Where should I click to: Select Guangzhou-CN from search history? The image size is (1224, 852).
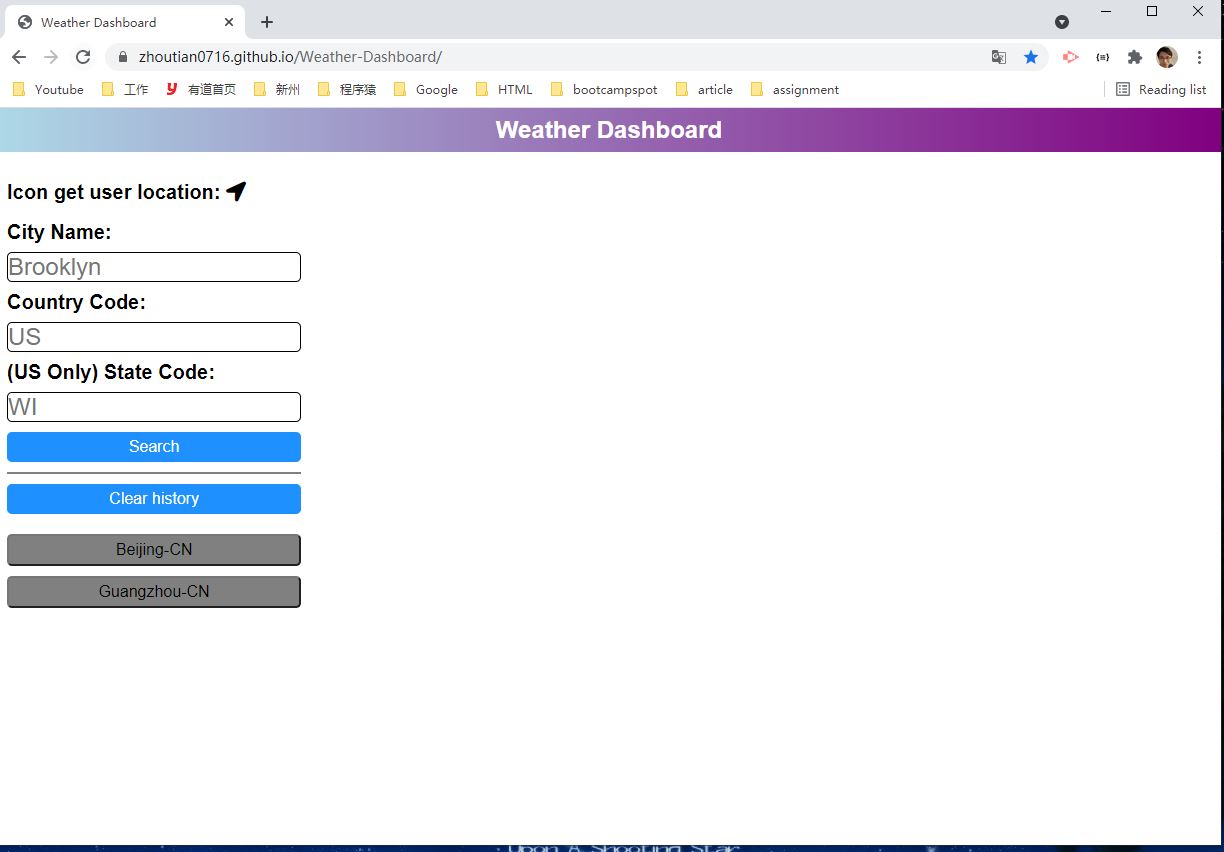click(x=154, y=592)
